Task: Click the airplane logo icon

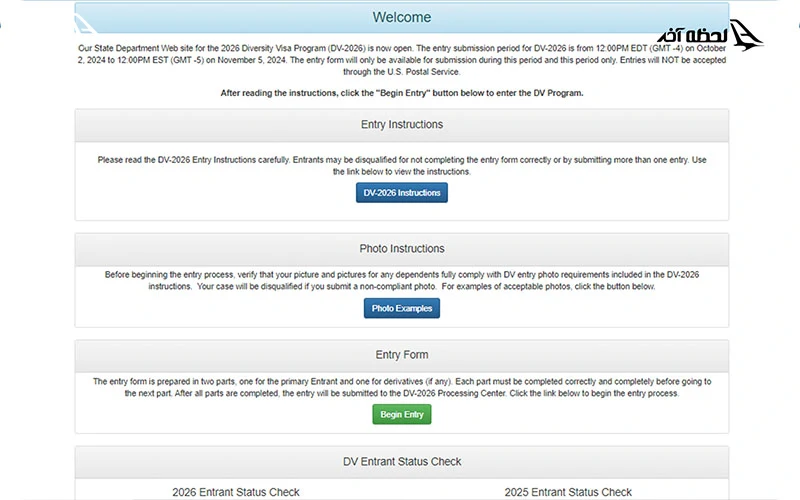Action: (747, 36)
